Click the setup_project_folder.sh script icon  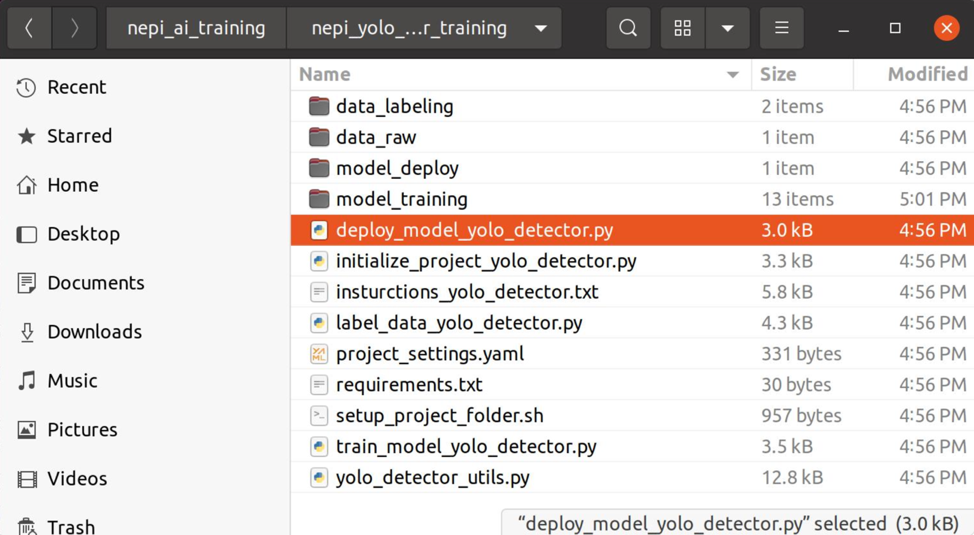pyautogui.click(x=319, y=416)
